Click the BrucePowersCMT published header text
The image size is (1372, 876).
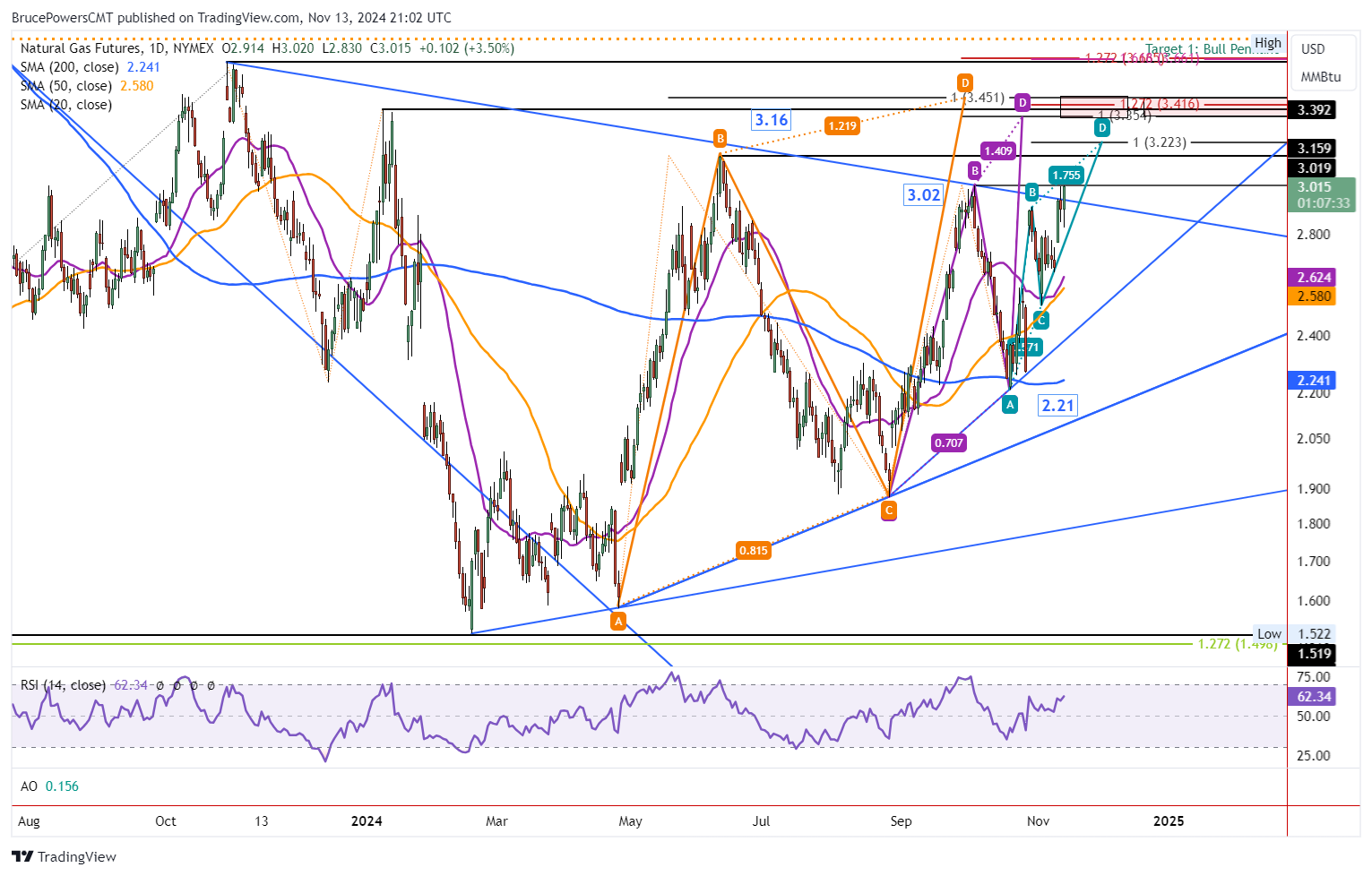point(231,18)
